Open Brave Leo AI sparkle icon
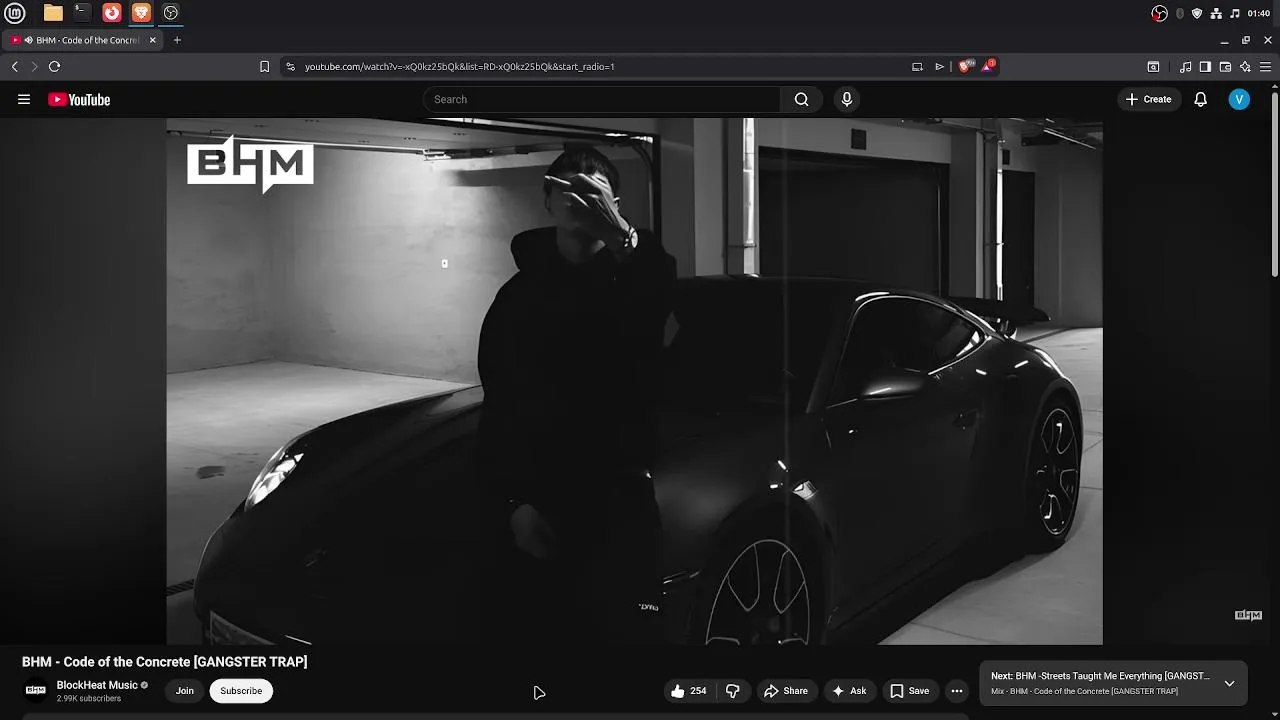The width and height of the screenshot is (1280, 720). [x=1245, y=66]
